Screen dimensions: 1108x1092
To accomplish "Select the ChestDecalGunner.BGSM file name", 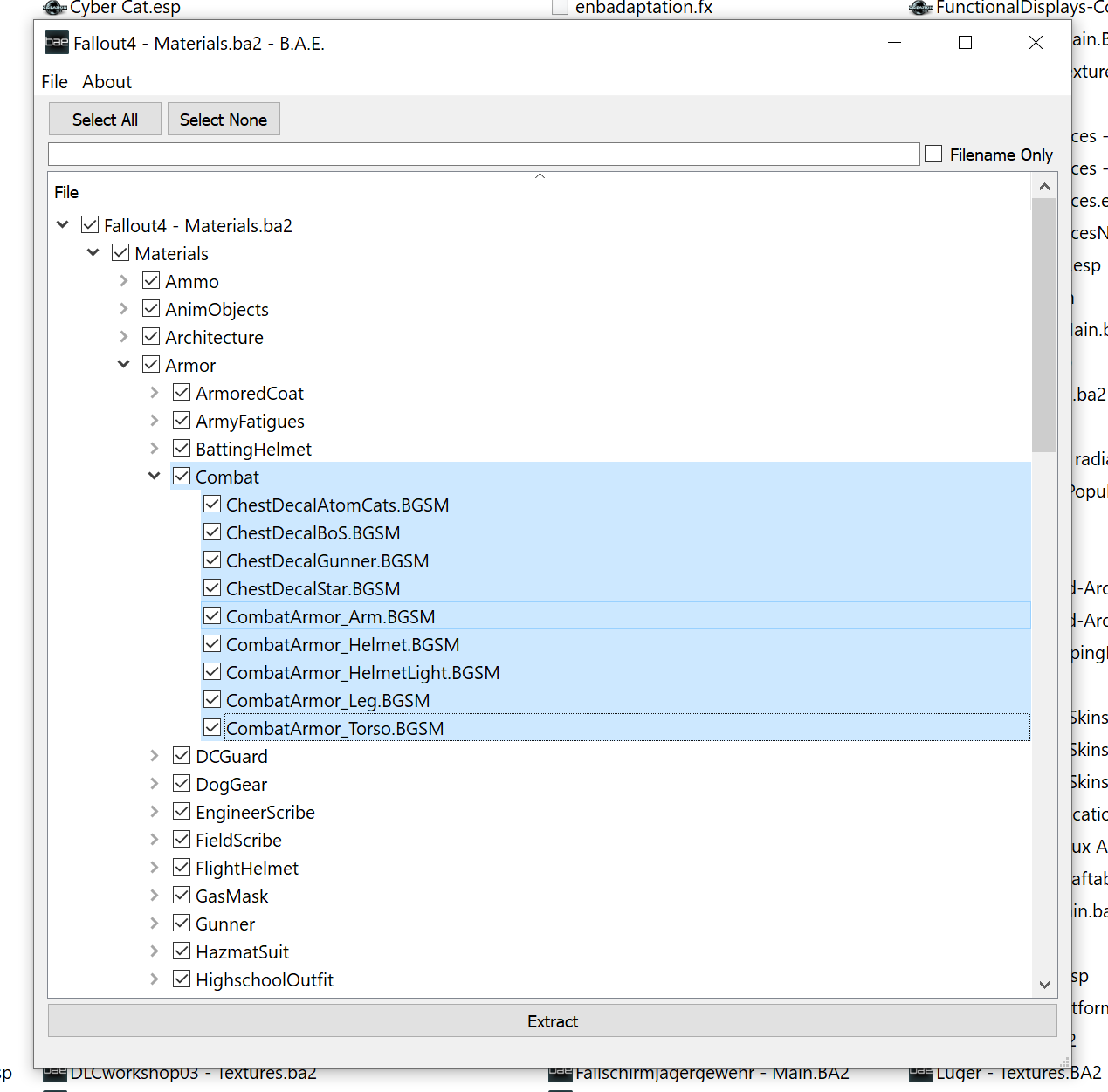I will pyautogui.click(x=327, y=561).
